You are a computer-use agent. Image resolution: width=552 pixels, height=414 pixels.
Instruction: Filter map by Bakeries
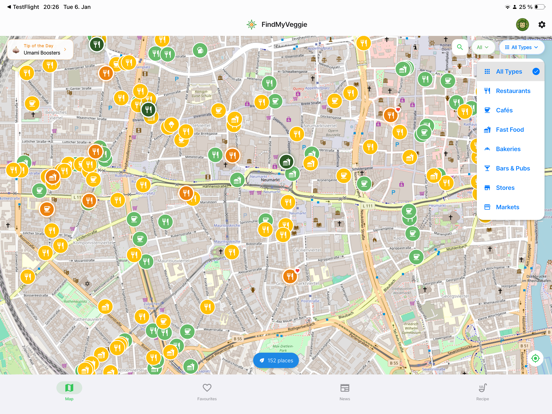(510, 149)
